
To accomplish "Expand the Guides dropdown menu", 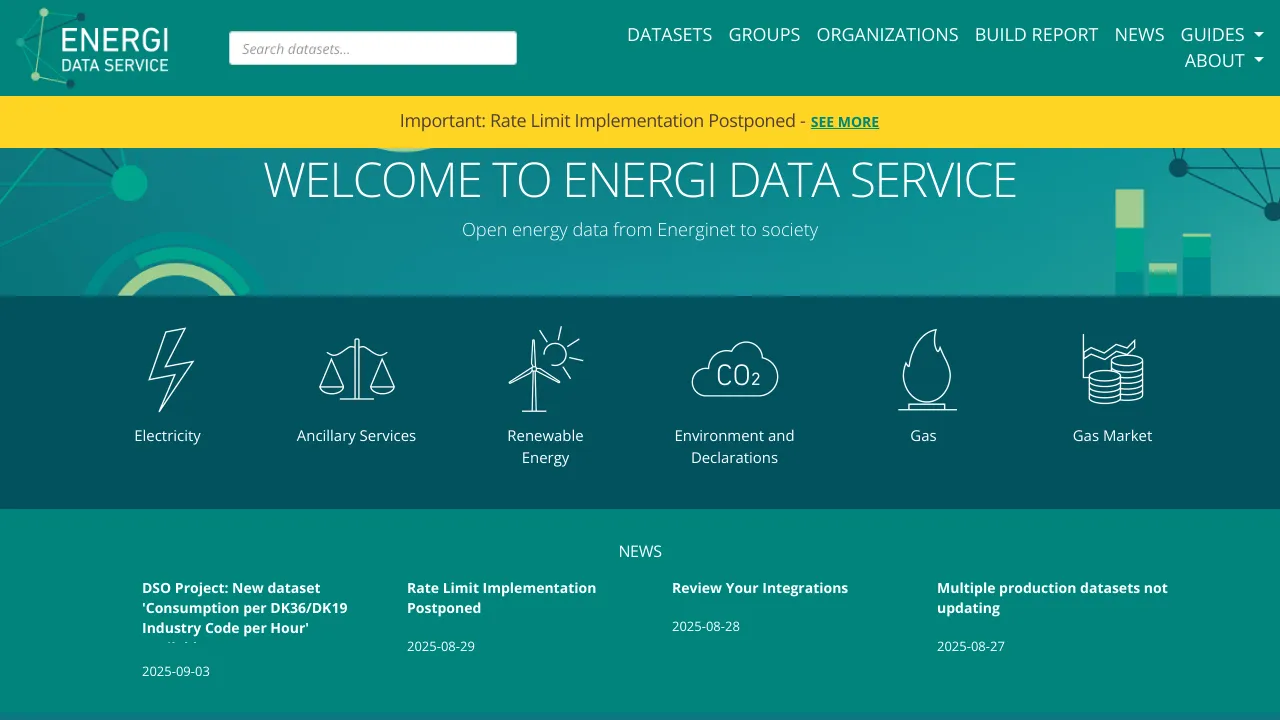I will coord(1222,34).
